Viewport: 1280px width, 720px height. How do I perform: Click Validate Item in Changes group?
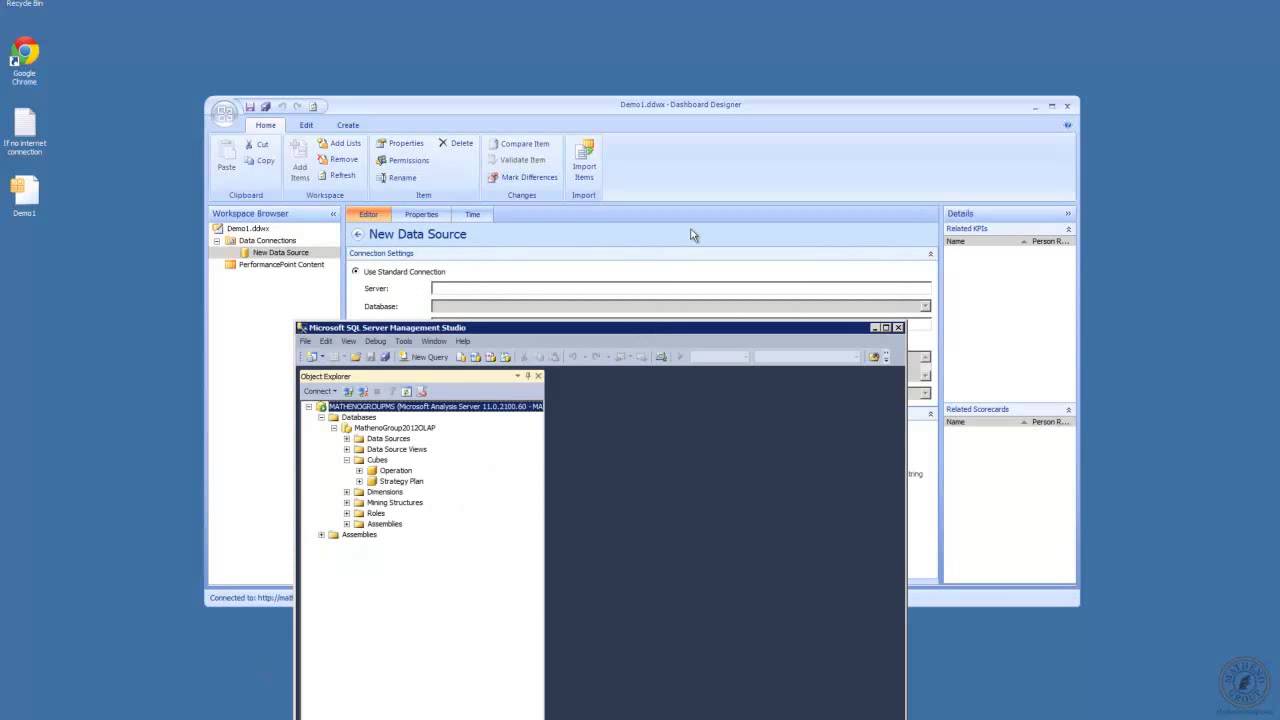point(516,160)
